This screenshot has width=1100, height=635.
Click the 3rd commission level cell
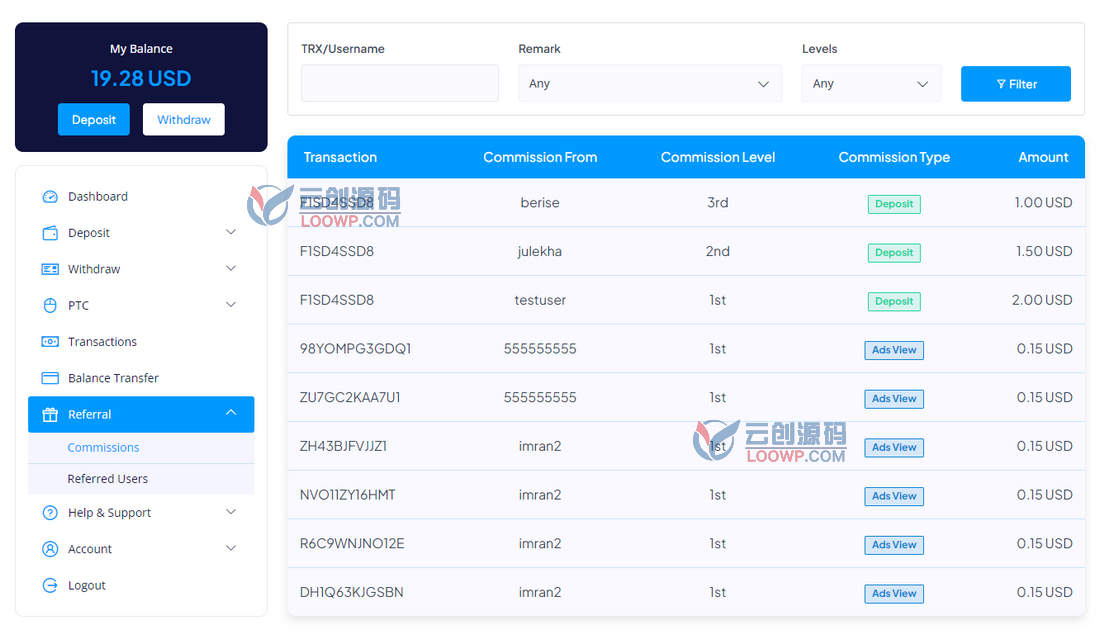click(x=718, y=203)
